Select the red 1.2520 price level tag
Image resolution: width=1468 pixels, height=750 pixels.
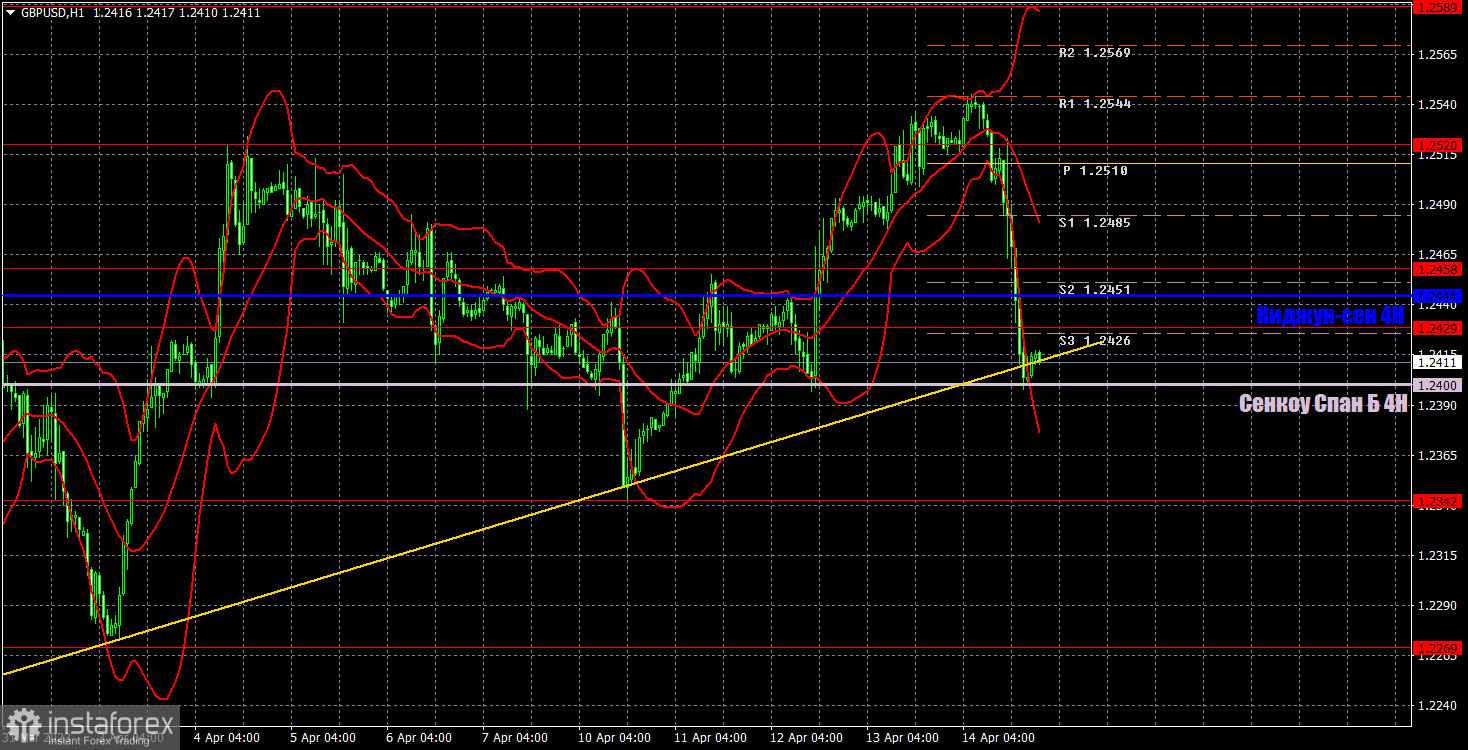(1439, 145)
